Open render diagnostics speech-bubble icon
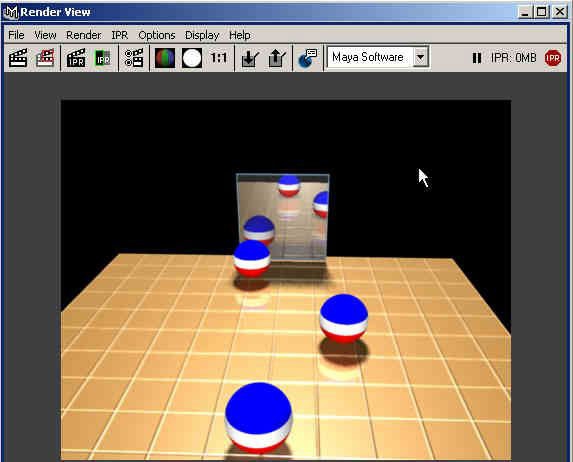Viewport: 573px width, 462px height. tap(308, 58)
